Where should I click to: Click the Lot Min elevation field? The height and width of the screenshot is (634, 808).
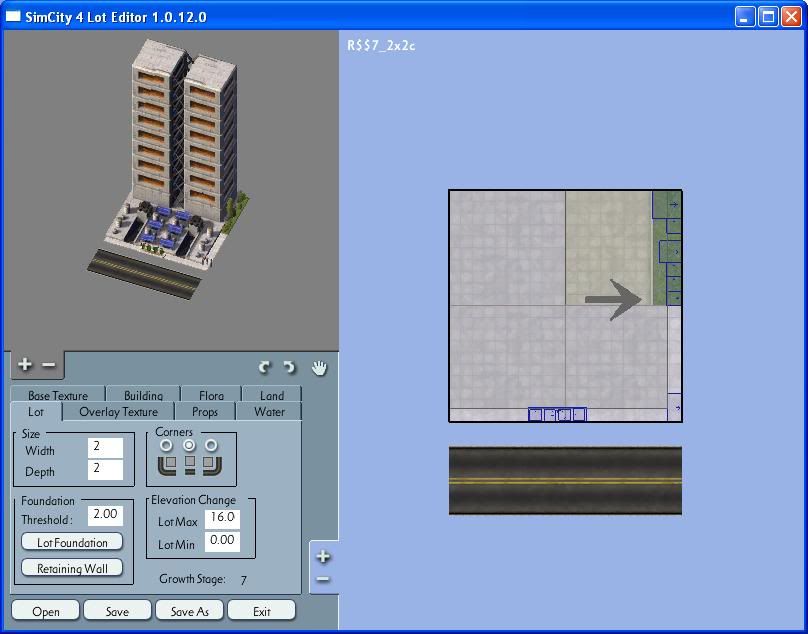(x=222, y=541)
